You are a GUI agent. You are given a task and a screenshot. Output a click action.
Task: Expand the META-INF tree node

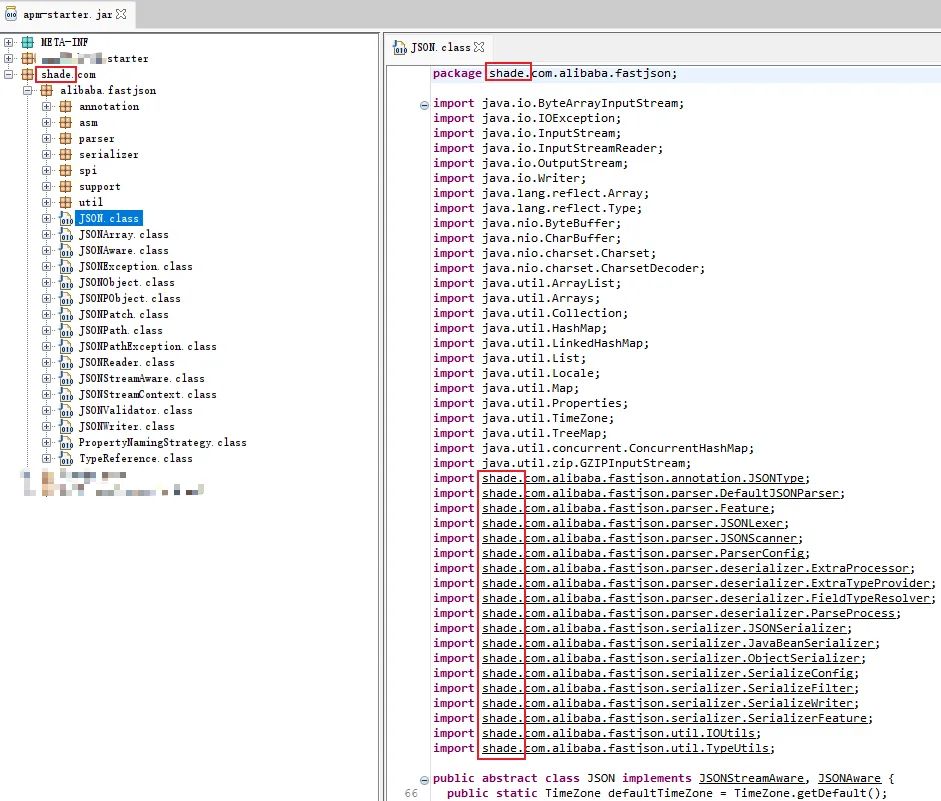(8, 42)
